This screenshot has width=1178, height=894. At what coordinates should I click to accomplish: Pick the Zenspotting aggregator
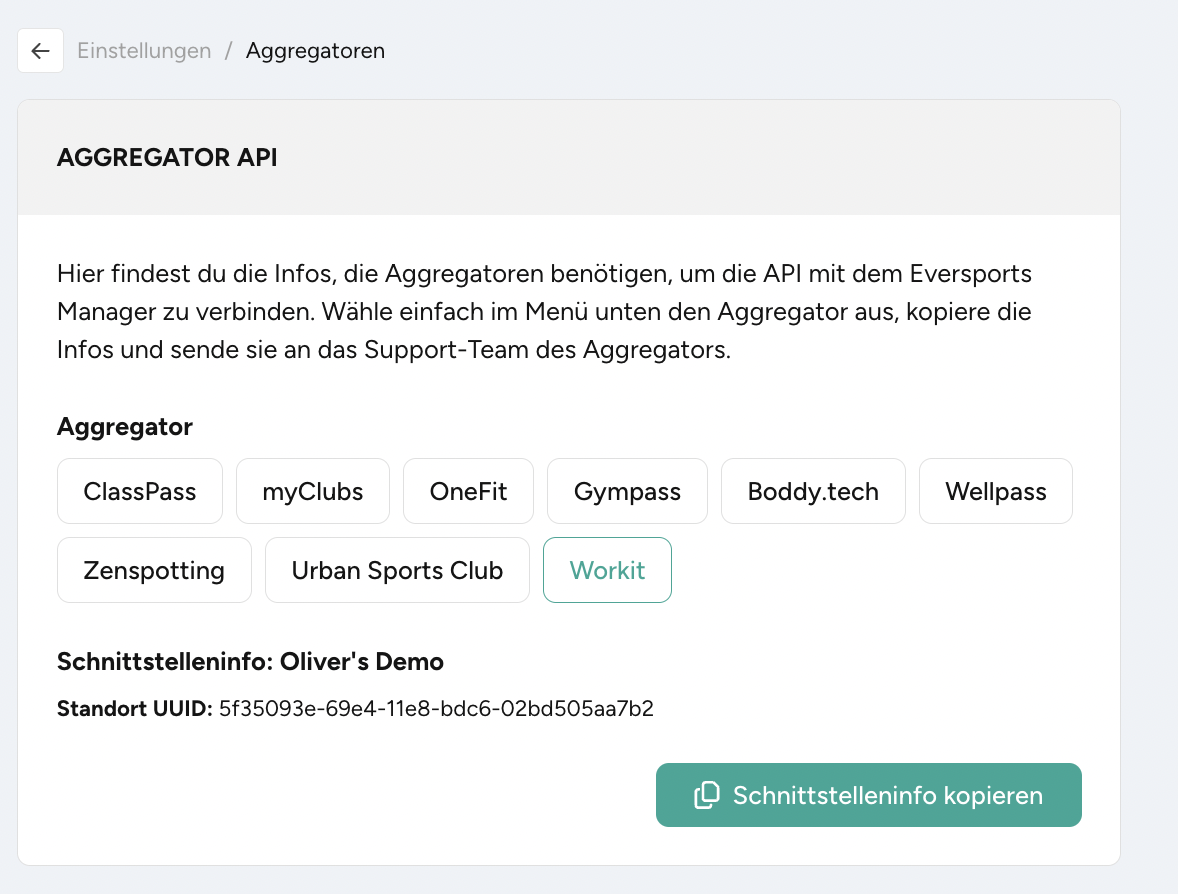pyautogui.click(x=154, y=570)
